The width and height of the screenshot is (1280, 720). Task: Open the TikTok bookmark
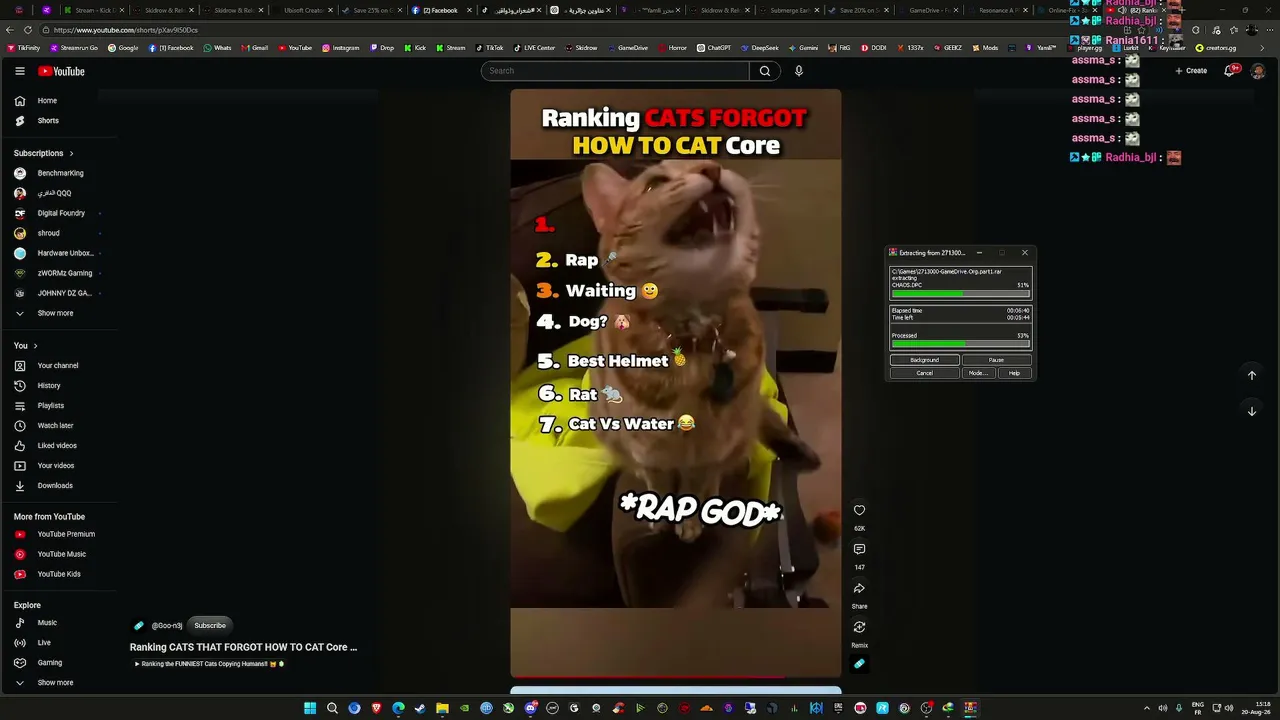click(489, 48)
